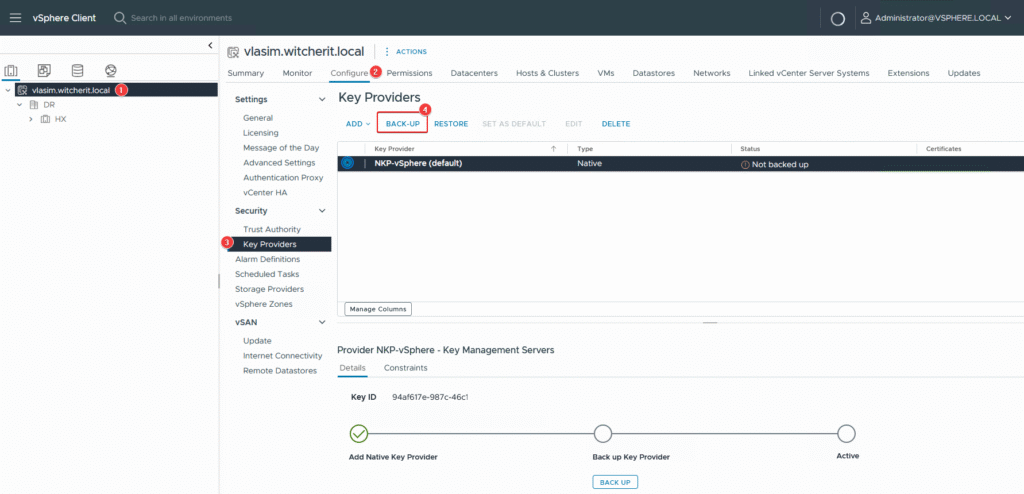The image size is (1024, 494).
Task: Open the VMs and Templates inventory view
Action: tap(44, 71)
